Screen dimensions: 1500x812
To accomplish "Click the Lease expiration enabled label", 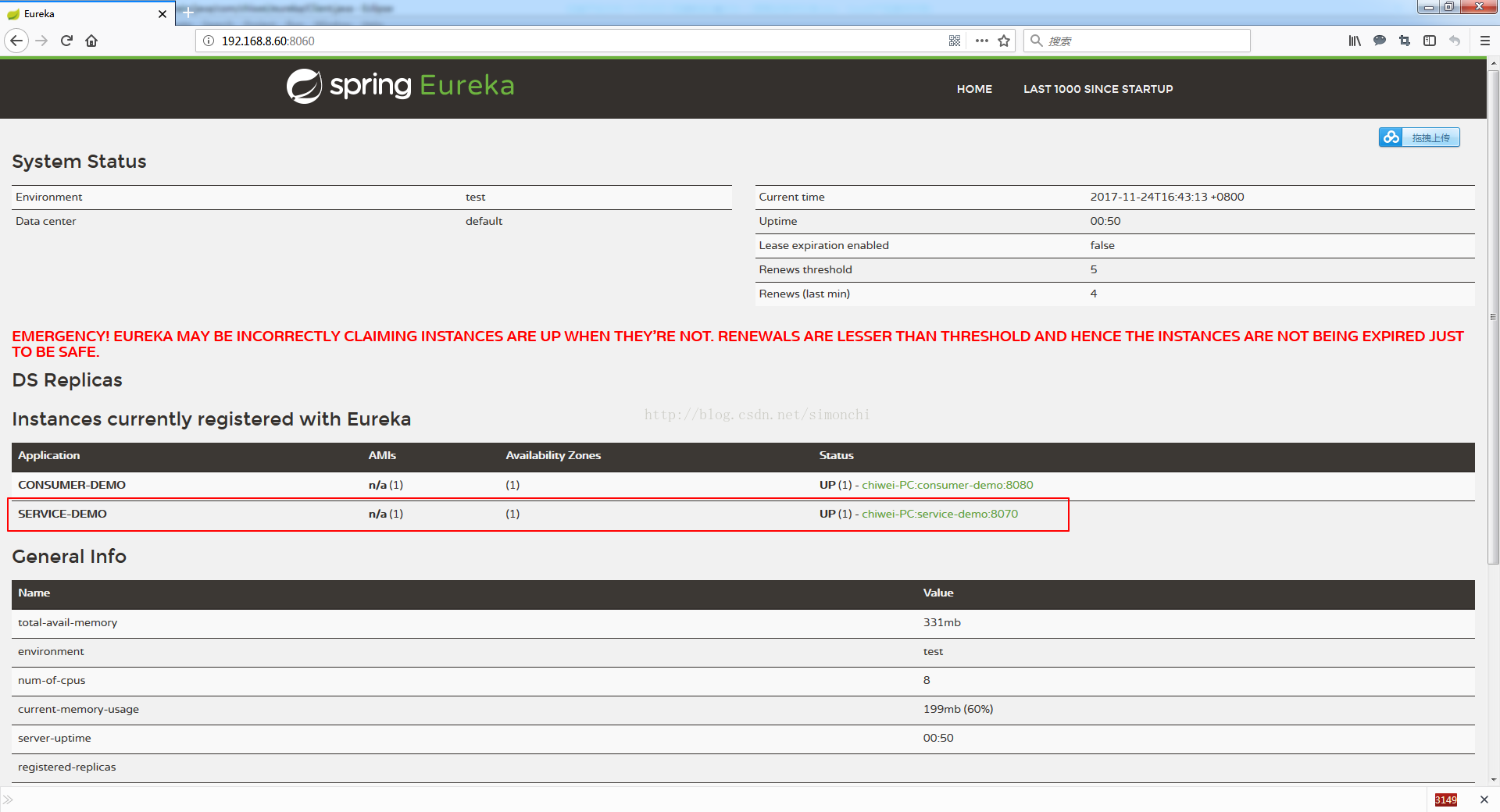I will pyautogui.click(x=824, y=245).
